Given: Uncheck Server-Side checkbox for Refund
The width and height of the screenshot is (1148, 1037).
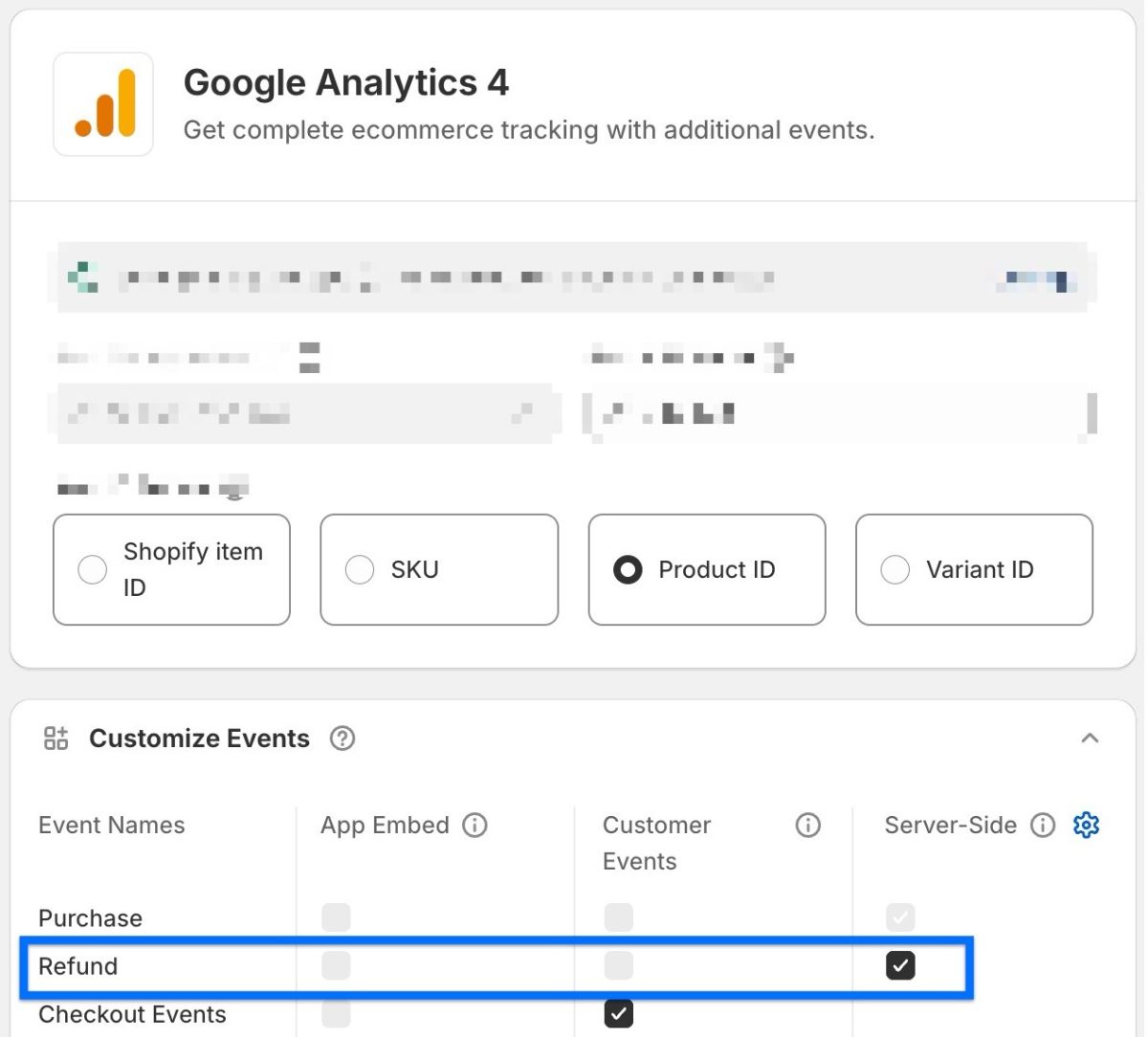Looking at the screenshot, I should 900,965.
